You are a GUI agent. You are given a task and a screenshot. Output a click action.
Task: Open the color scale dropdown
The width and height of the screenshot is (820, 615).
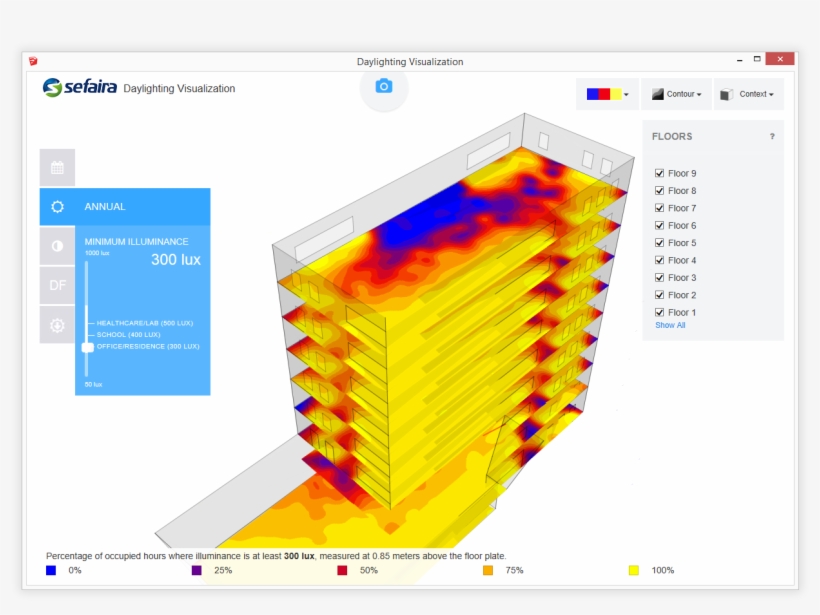point(606,93)
